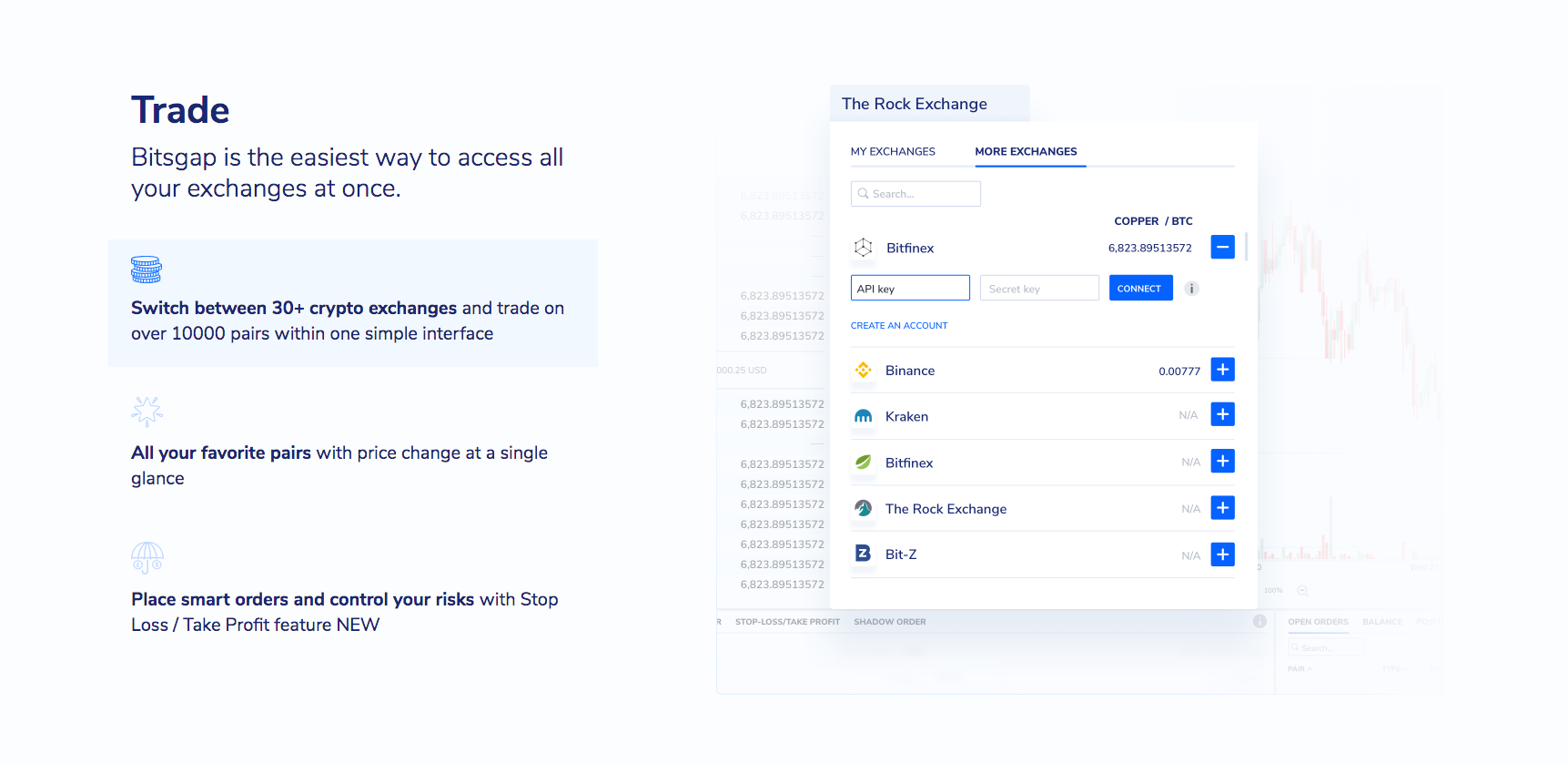Viewport: 1568px width, 763px height.
Task: Expand the green Bitfinex row plus button
Action: tap(1223, 461)
